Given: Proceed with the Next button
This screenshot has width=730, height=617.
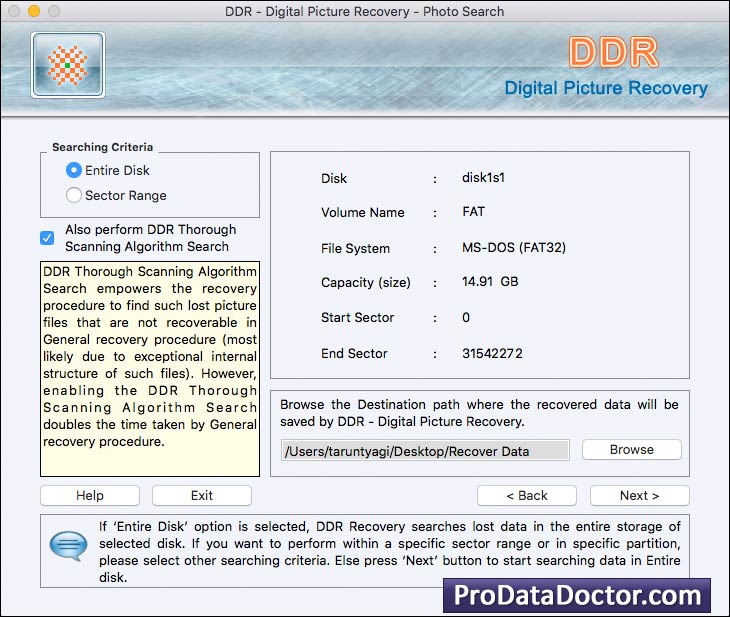Looking at the screenshot, I should pyautogui.click(x=639, y=495).
